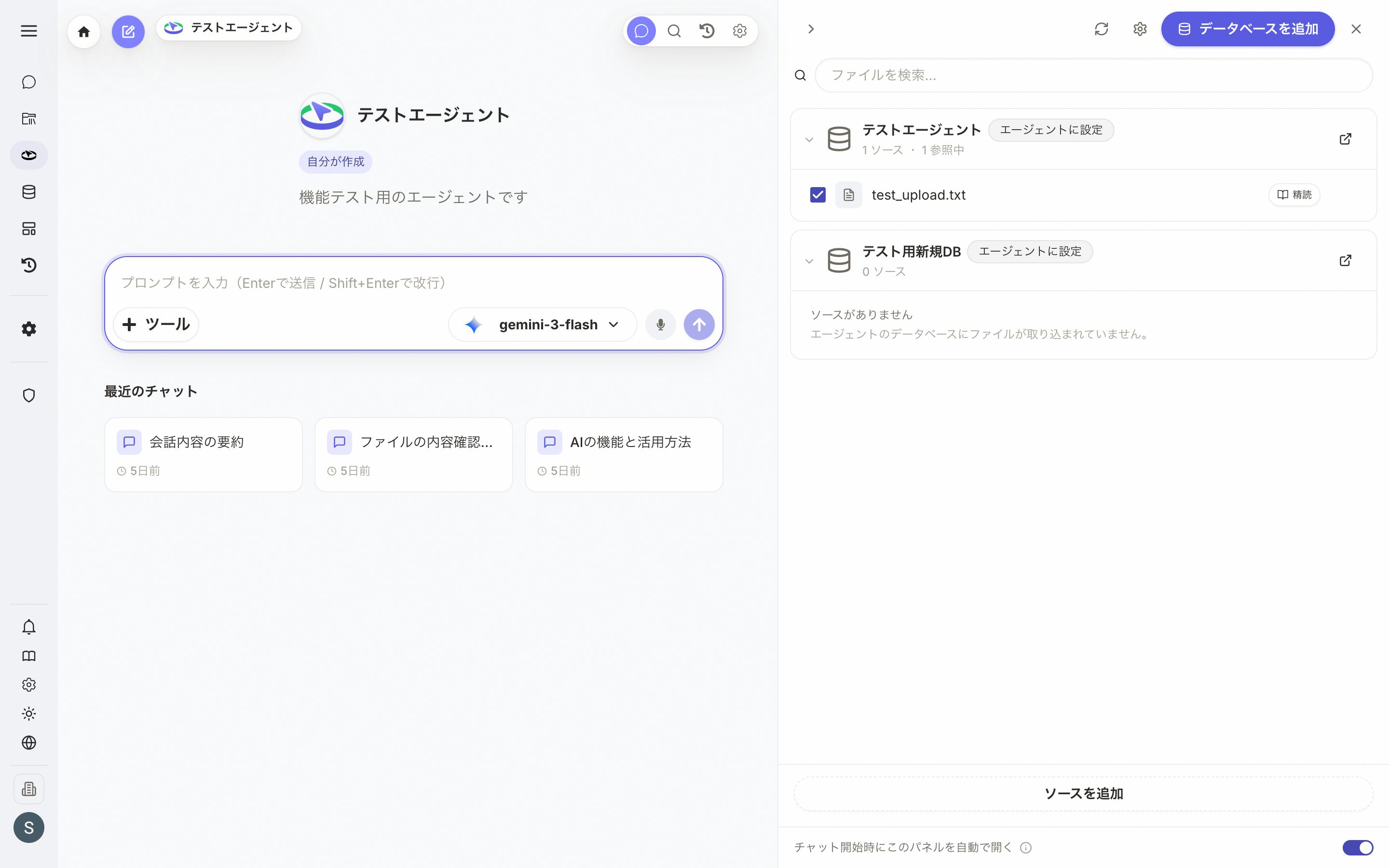Refresh the database panel list
This screenshot has width=1389, height=868.
tap(1101, 29)
